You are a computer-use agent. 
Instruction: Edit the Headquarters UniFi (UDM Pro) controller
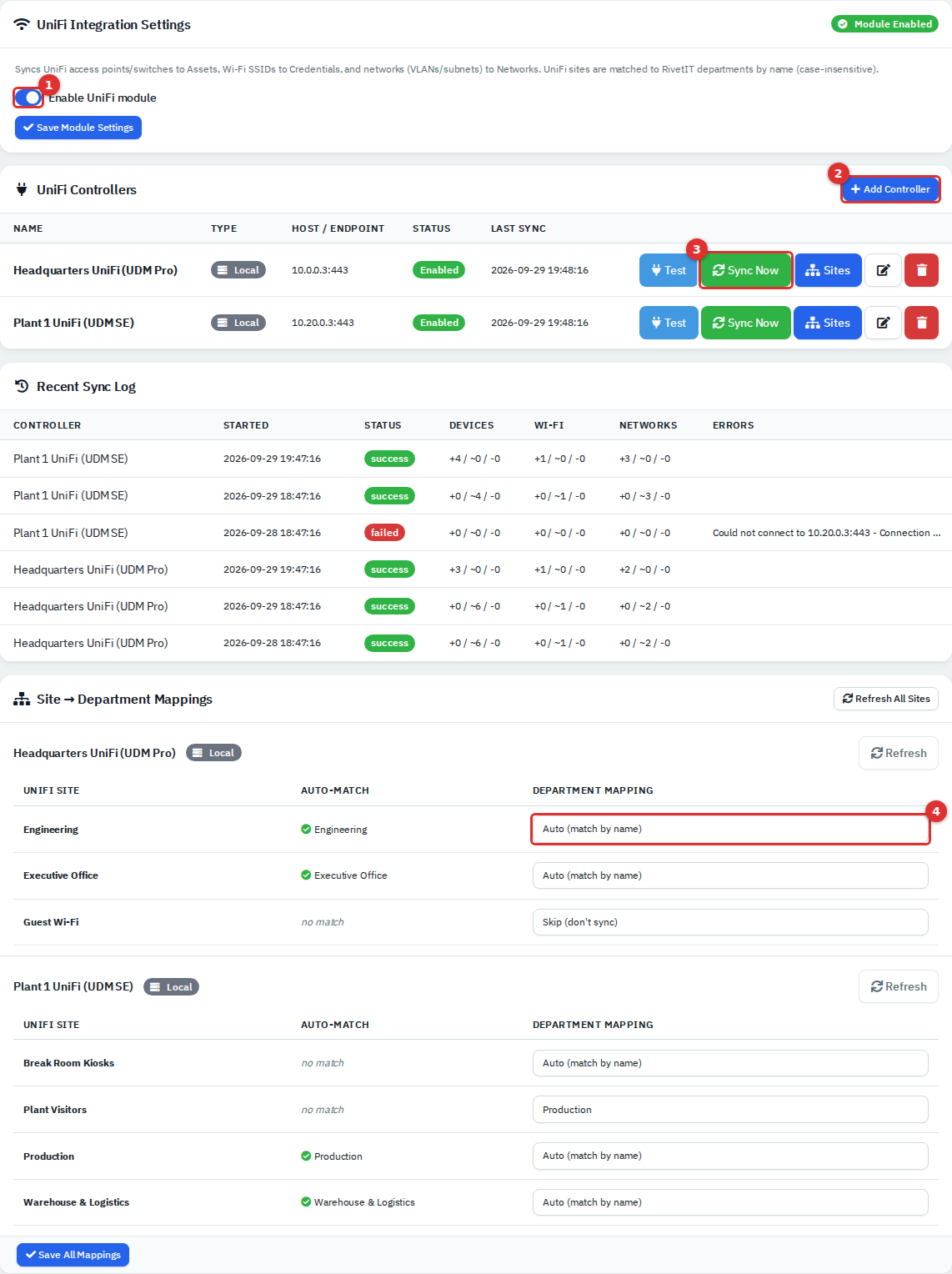click(x=883, y=270)
